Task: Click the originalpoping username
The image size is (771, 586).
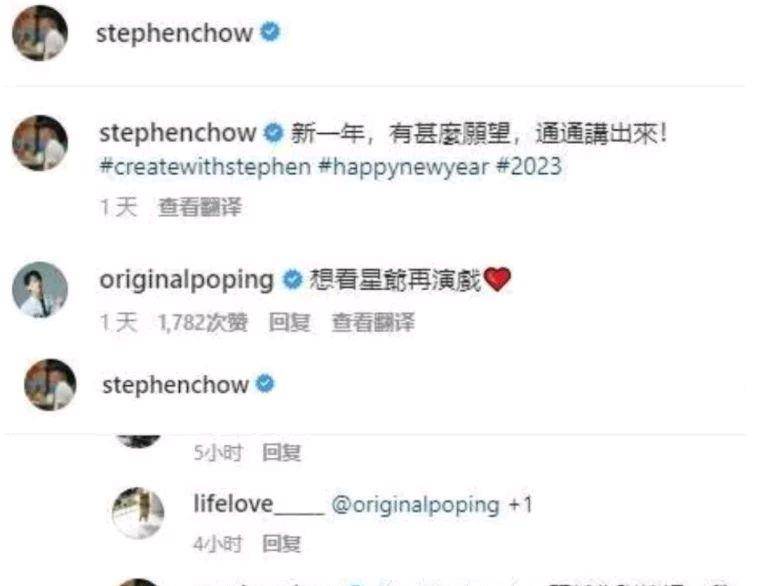Action: pyautogui.click(x=186, y=280)
